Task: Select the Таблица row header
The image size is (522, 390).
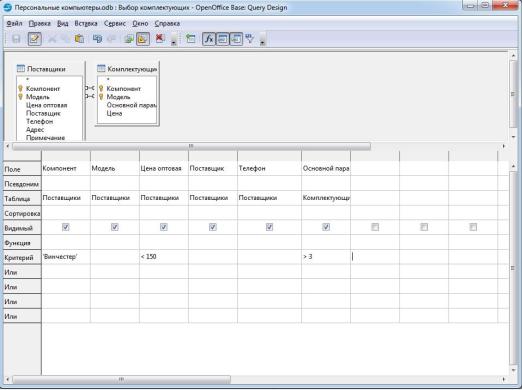Action: pos(22,199)
